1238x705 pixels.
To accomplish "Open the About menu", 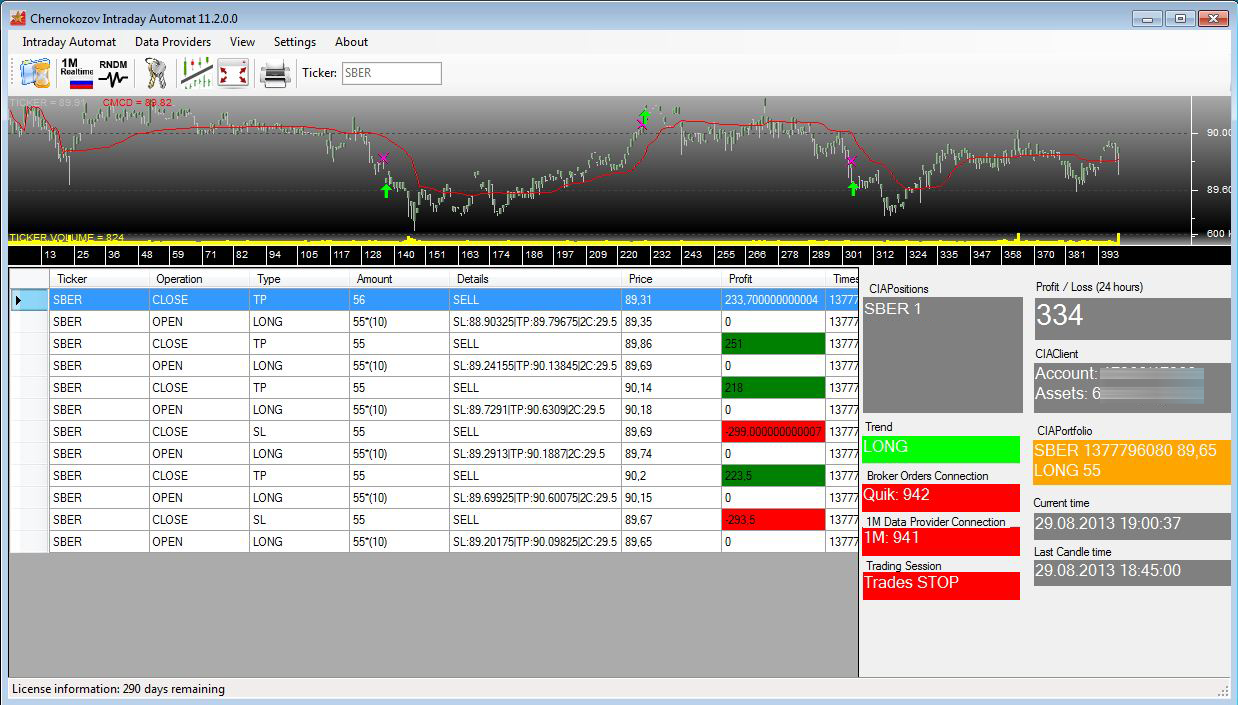I will (351, 42).
